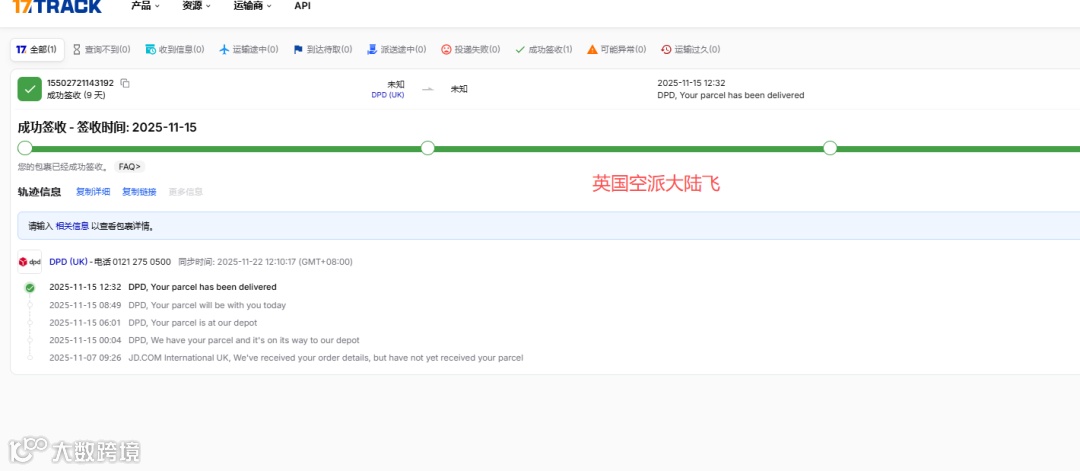Image resolution: width=1080 pixels, height=471 pixels.
Task: Select the 到达待取(0) filter tab
Action: tap(322, 50)
